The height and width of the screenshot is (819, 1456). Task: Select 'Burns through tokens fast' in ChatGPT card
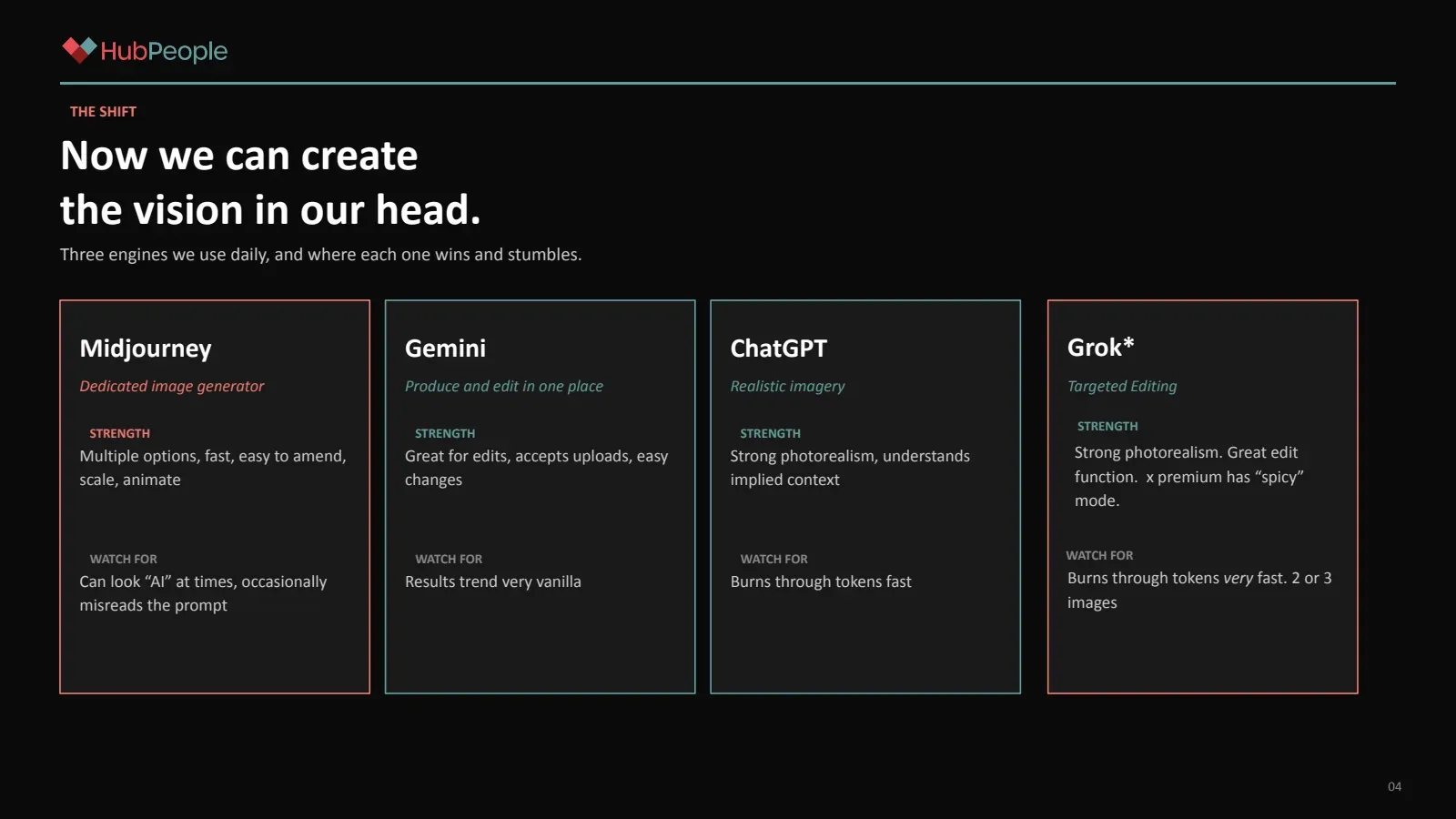pyautogui.click(x=821, y=581)
